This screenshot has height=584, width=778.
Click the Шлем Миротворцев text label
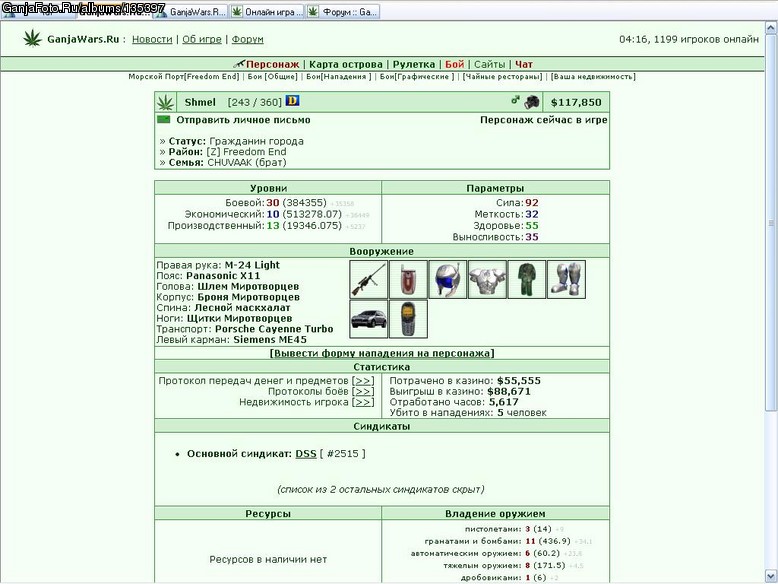[248, 286]
